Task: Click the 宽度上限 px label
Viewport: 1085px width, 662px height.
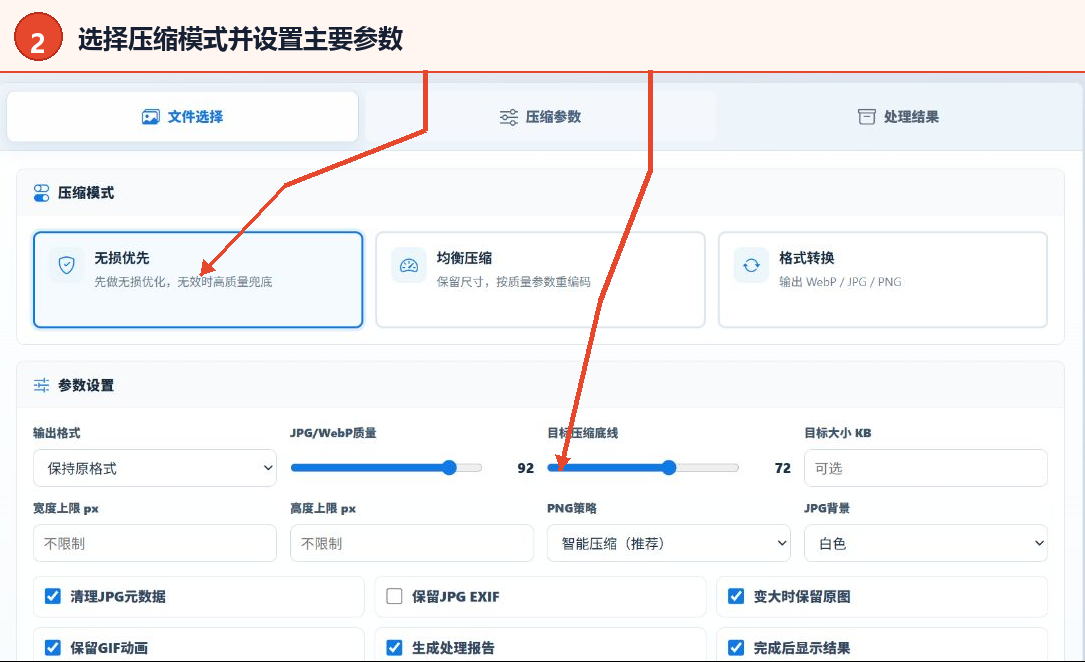Action: coord(66,508)
